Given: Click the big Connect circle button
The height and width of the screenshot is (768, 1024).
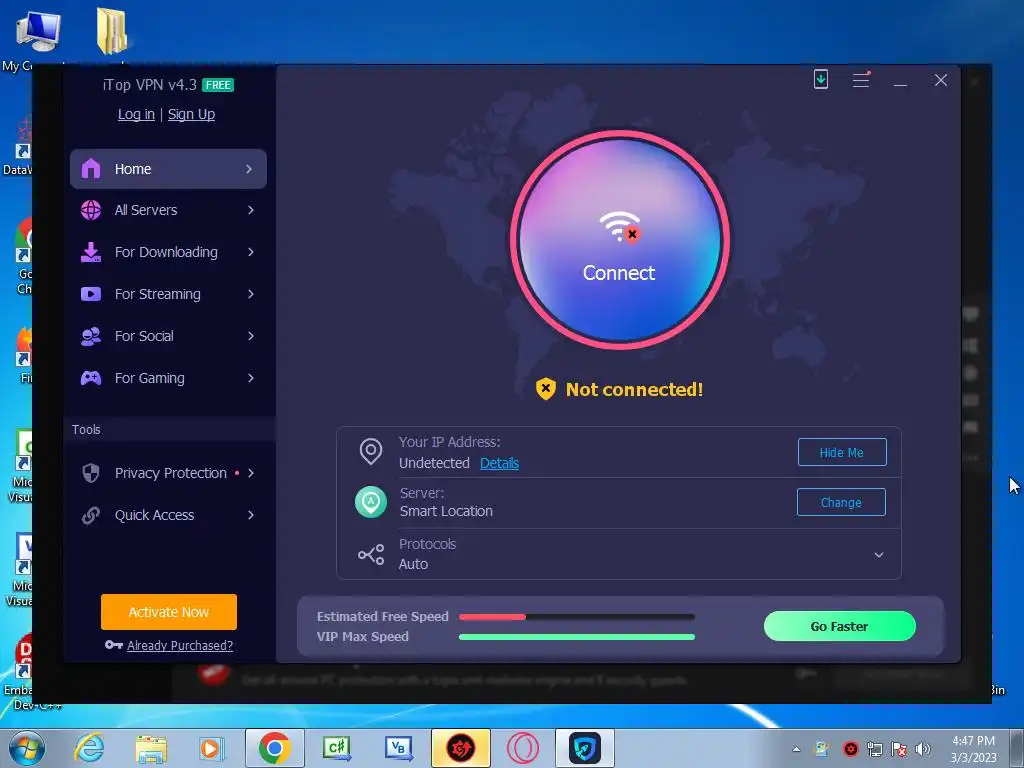Looking at the screenshot, I should (x=619, y=240).
